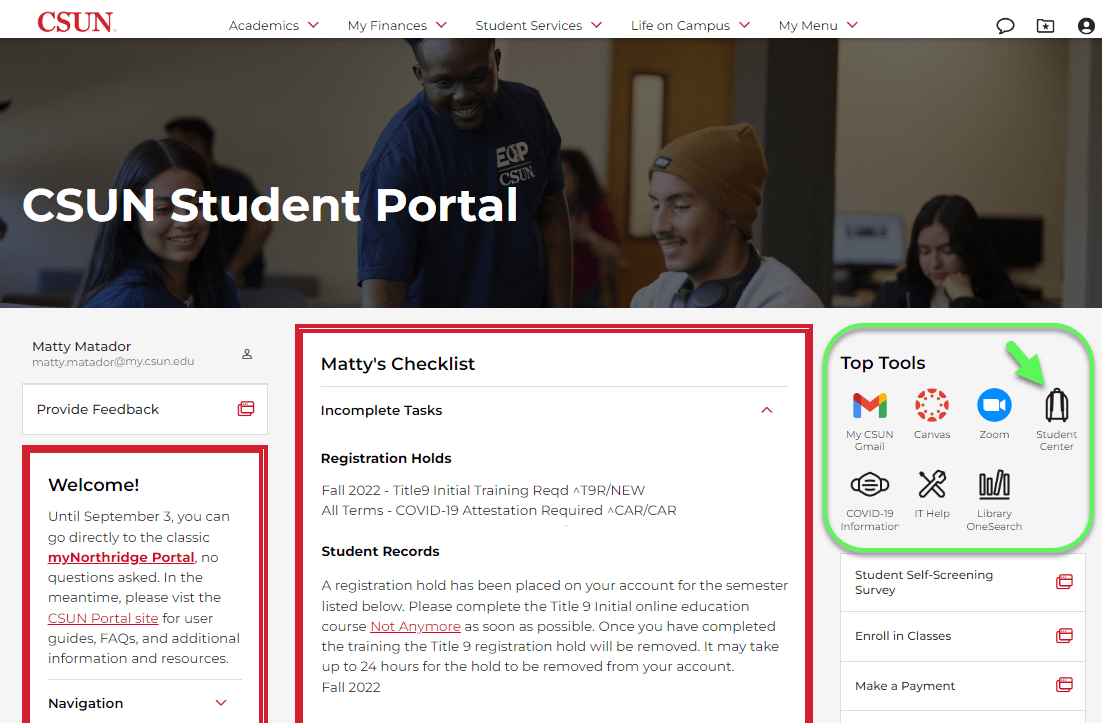1102x723 pixels.
Task: Expand the Student Services menu
Action: coord(538,25)
